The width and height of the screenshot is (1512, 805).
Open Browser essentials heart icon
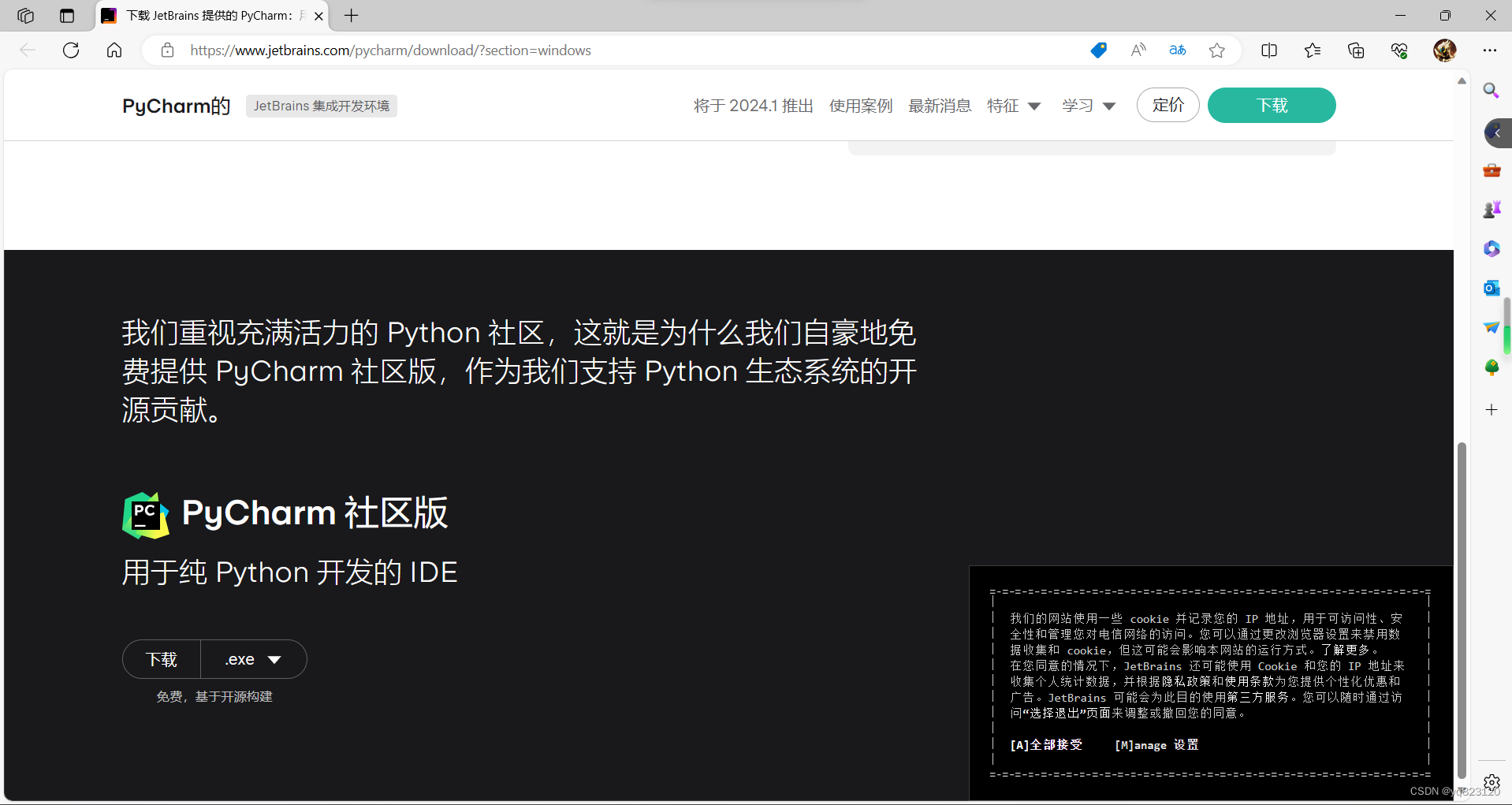[x=1399, y=50]
